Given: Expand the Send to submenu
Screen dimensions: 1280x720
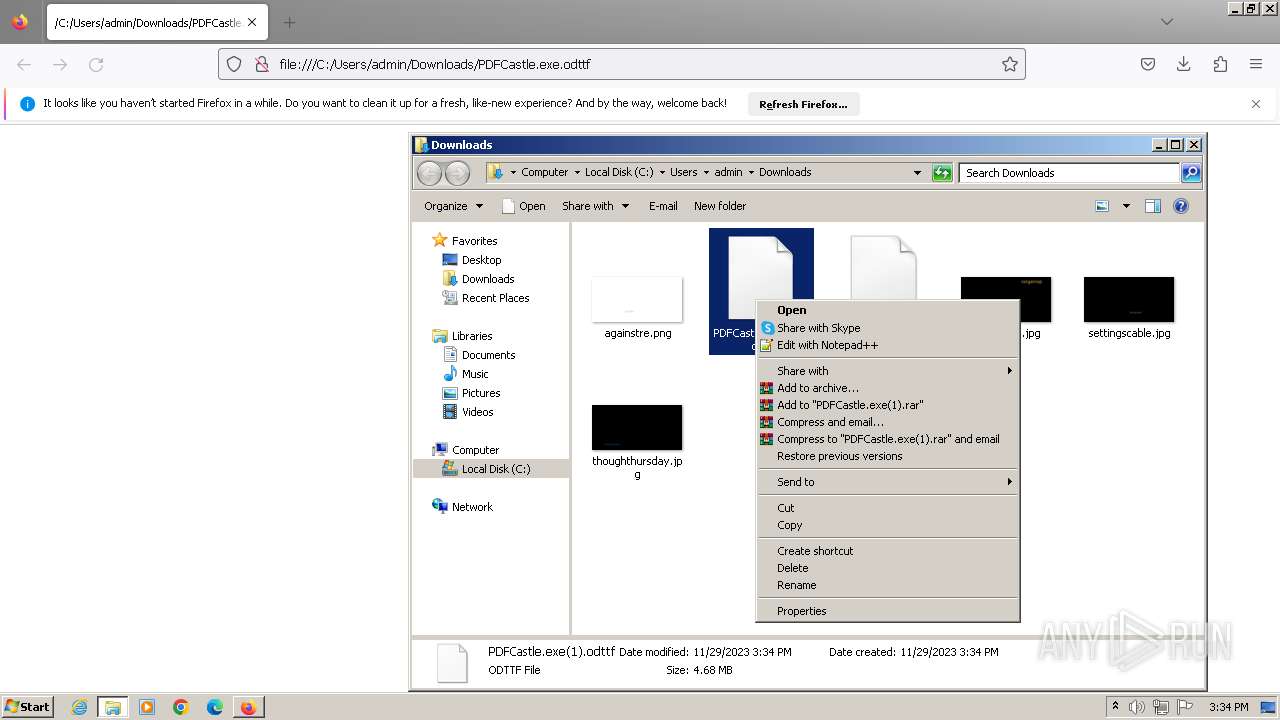Looking at the screenshot, I should pyautogui.click(x=887, y=482).
